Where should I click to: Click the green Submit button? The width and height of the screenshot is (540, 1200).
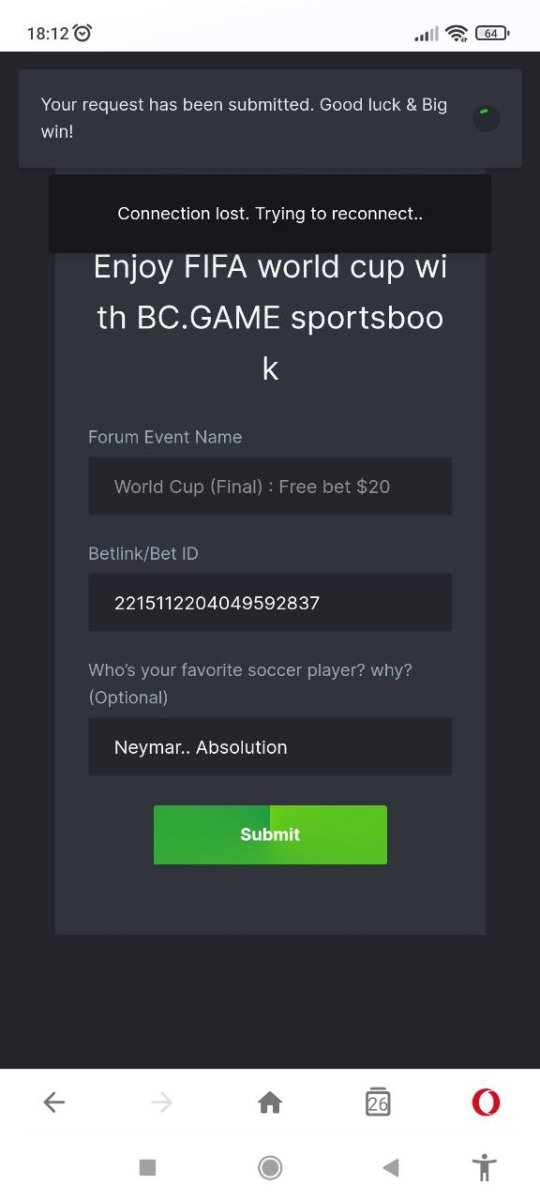[270, 834]
